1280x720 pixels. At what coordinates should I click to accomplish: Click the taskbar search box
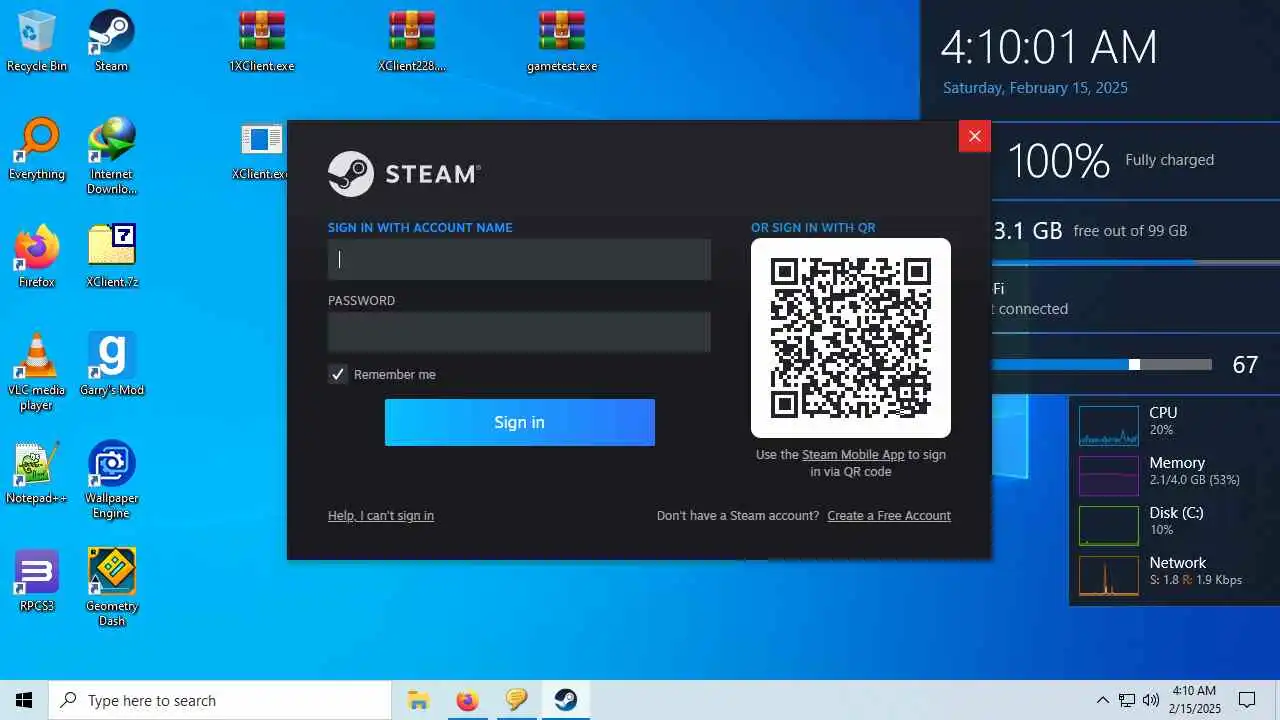point(220,700)
